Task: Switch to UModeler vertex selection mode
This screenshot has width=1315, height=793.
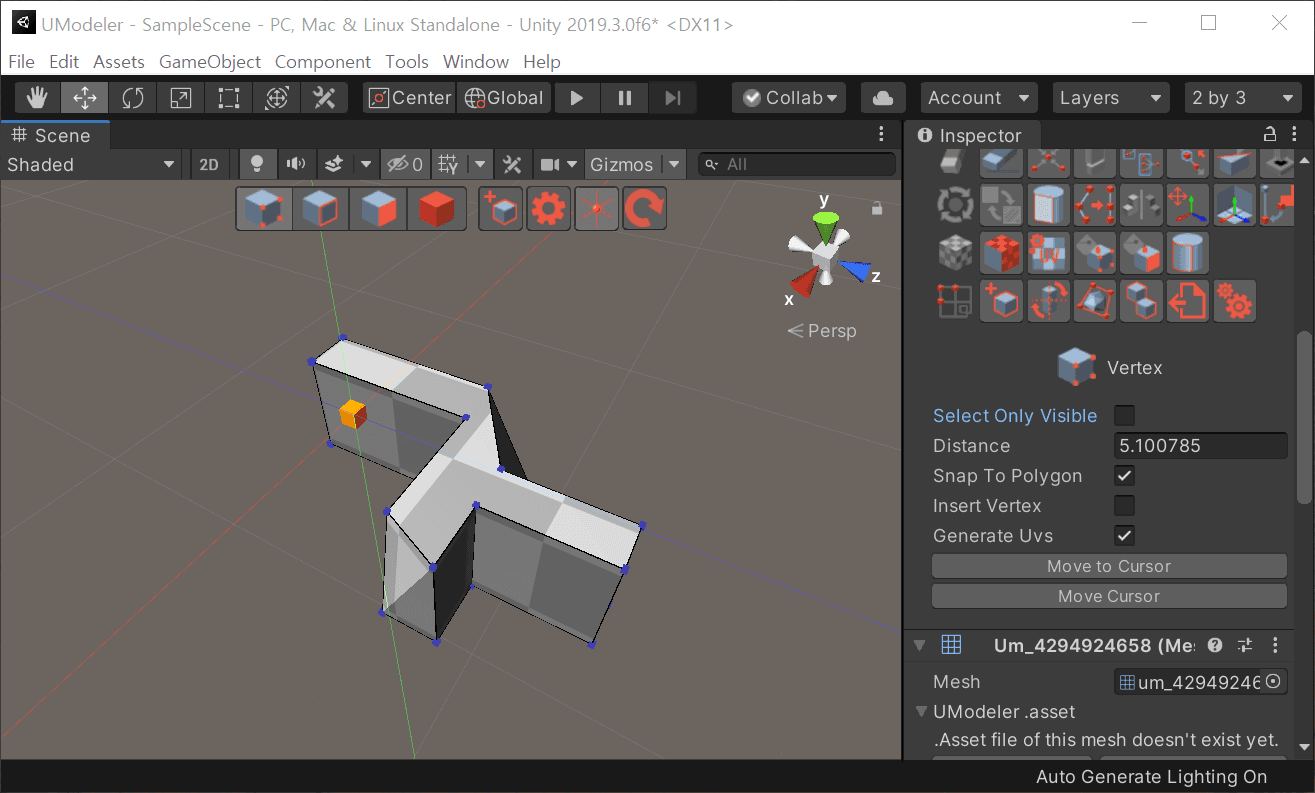Action: click(x=265, y=209)
